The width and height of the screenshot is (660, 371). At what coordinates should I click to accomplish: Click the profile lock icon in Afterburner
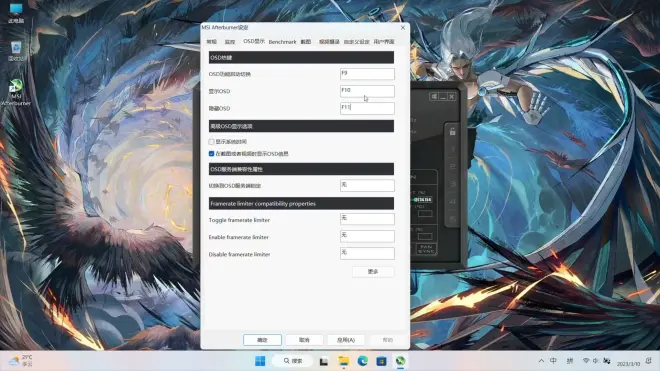click(452, 131)
